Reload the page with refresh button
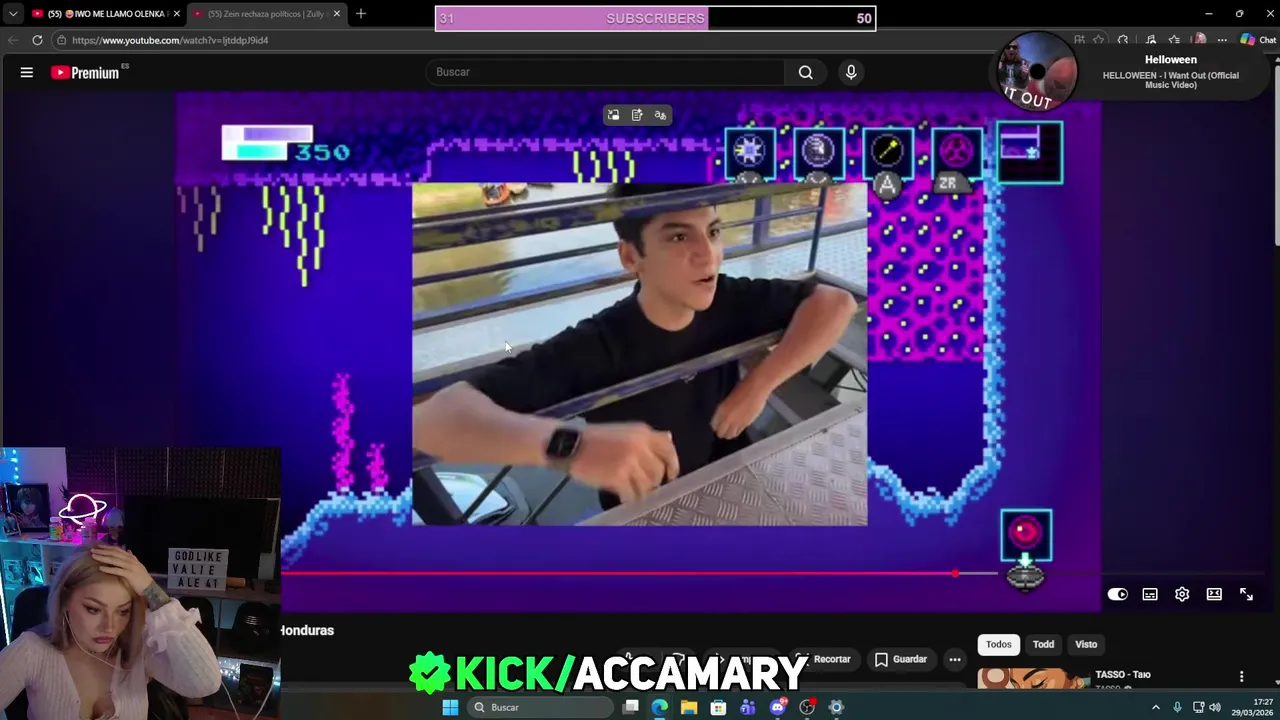 [x=37, y=40]
